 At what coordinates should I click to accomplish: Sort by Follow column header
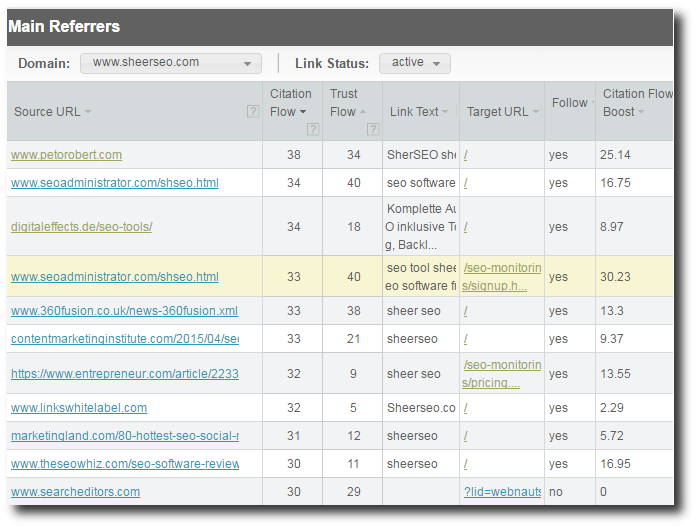click(x=573, y=103)
